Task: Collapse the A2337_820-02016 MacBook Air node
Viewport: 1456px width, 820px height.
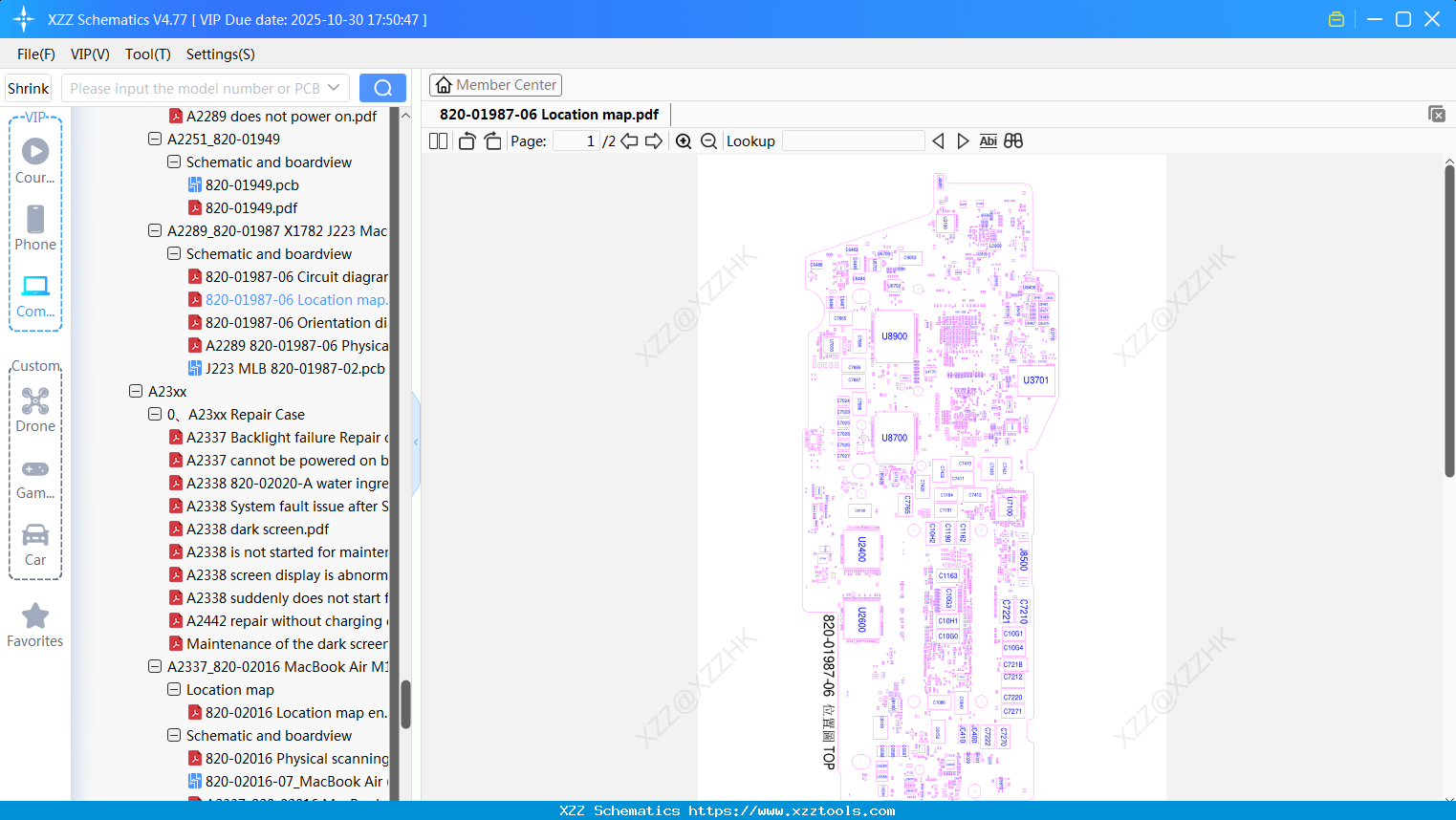Action: [155, 667]
